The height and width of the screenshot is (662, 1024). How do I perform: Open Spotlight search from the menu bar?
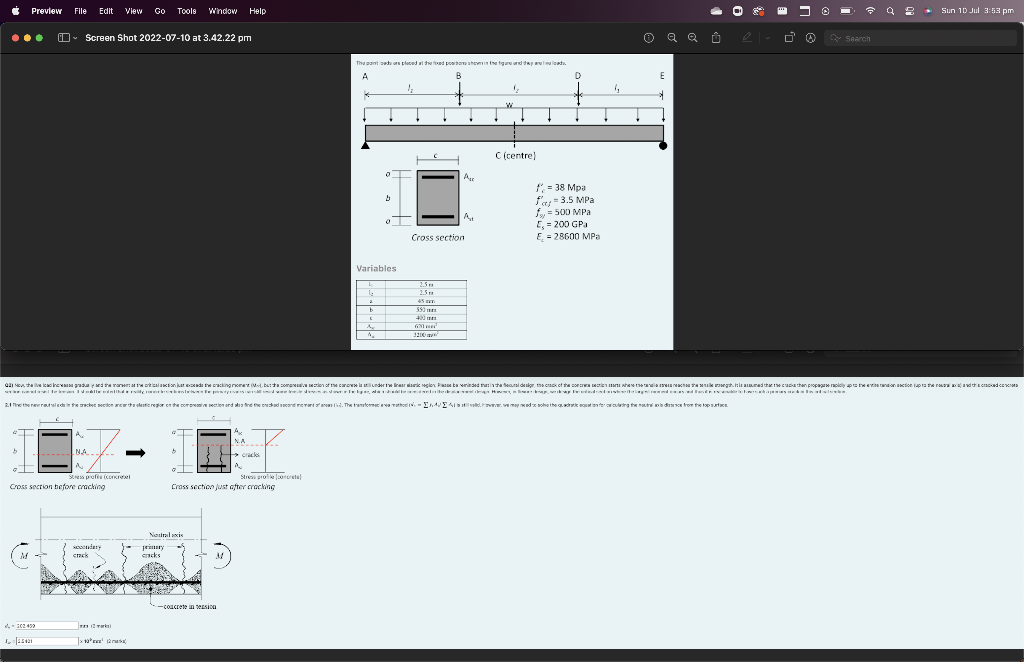pos(890,11)
